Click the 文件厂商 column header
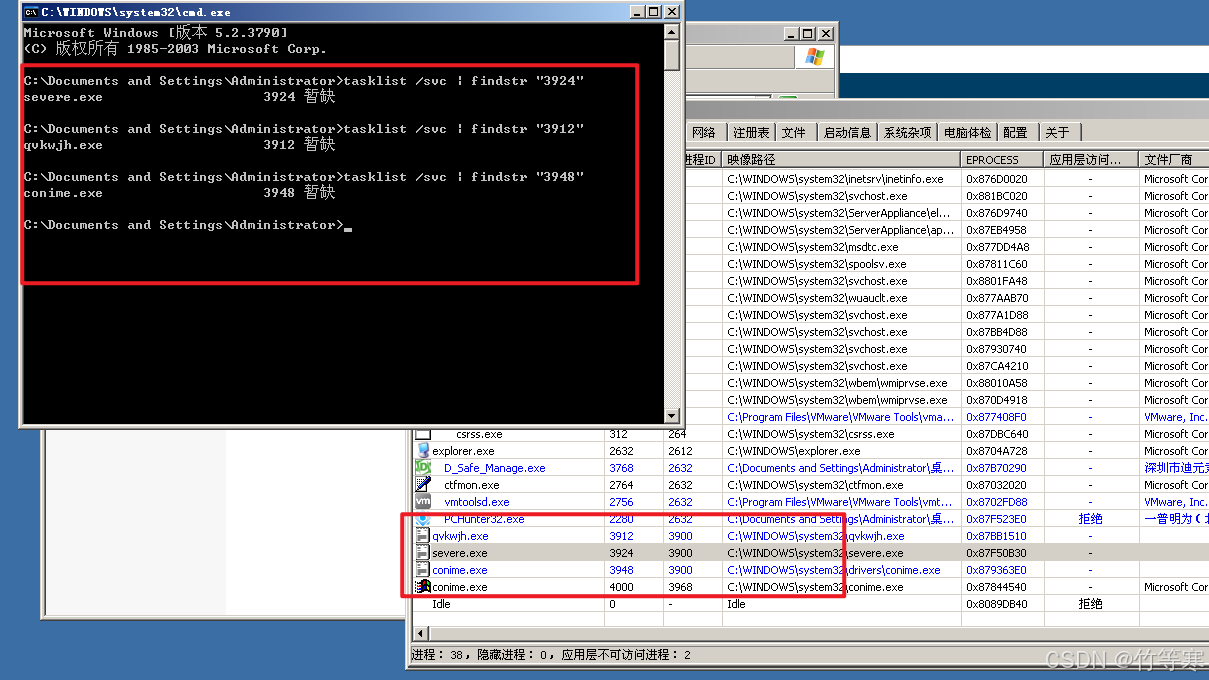Screen dimensions: 1209x680 [x=1170, y=160]
